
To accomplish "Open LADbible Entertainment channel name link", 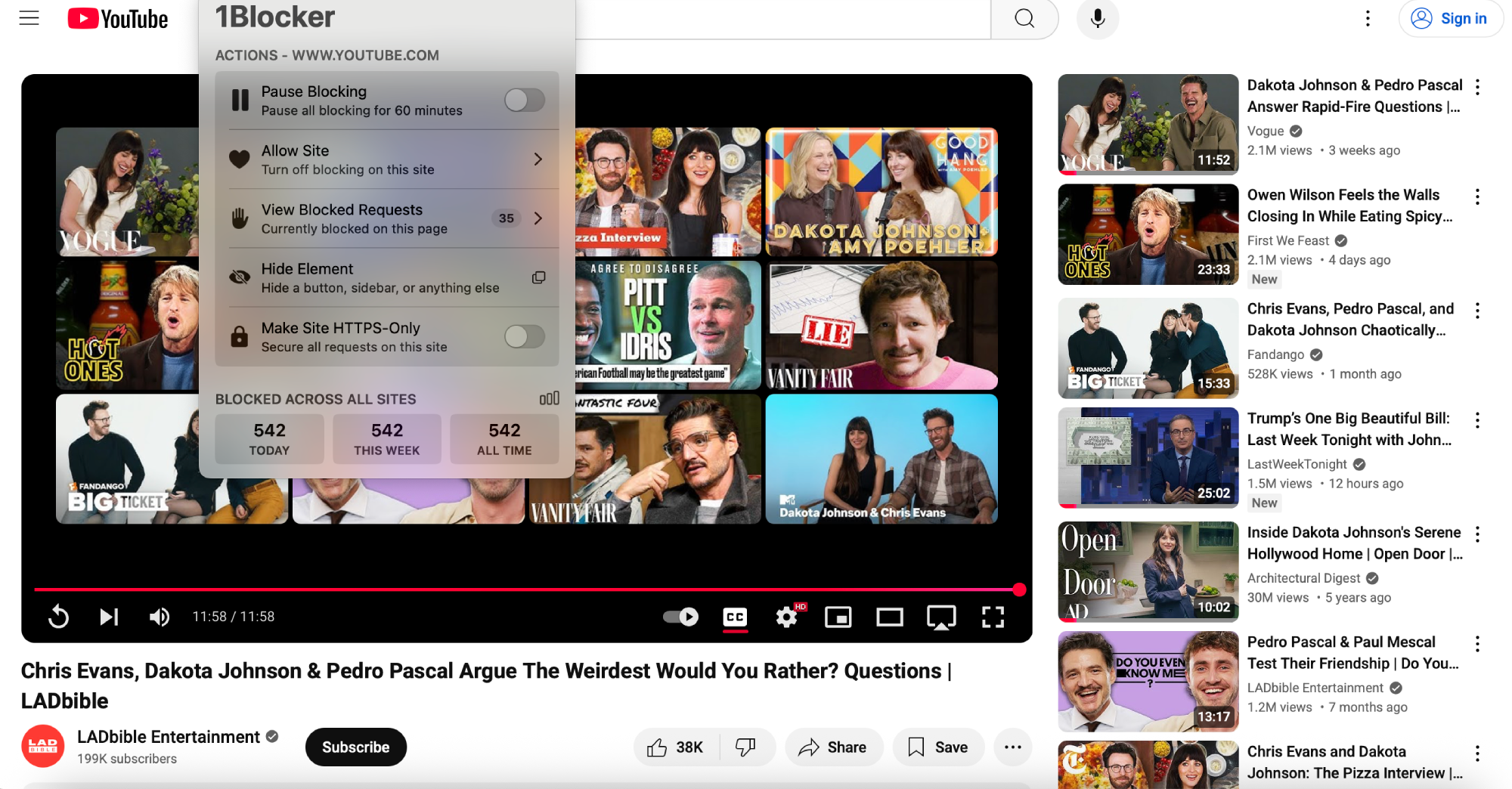I will coord(168,737).
